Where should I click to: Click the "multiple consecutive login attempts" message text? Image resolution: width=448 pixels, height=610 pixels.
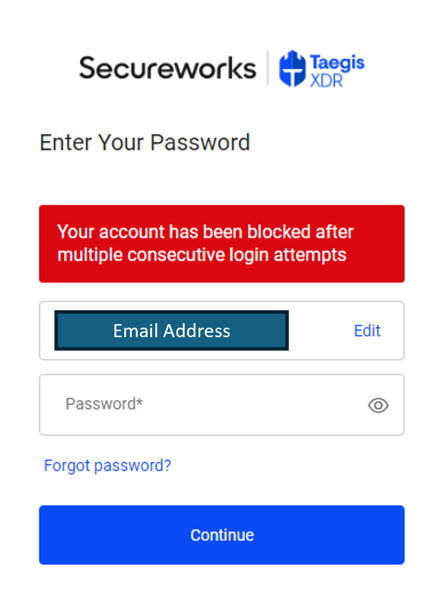(x=202, y=255)
